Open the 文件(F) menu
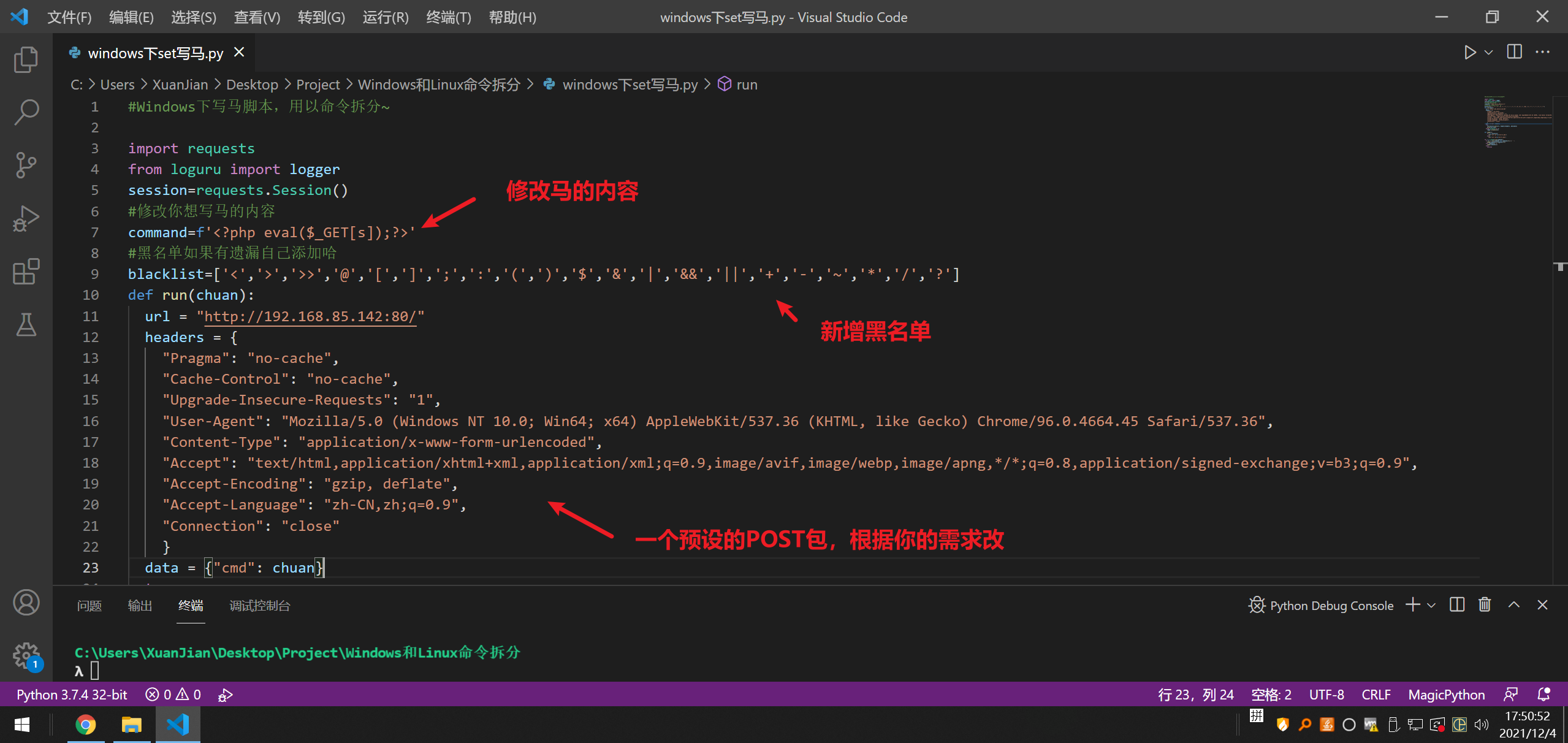 tap(69, 17)
